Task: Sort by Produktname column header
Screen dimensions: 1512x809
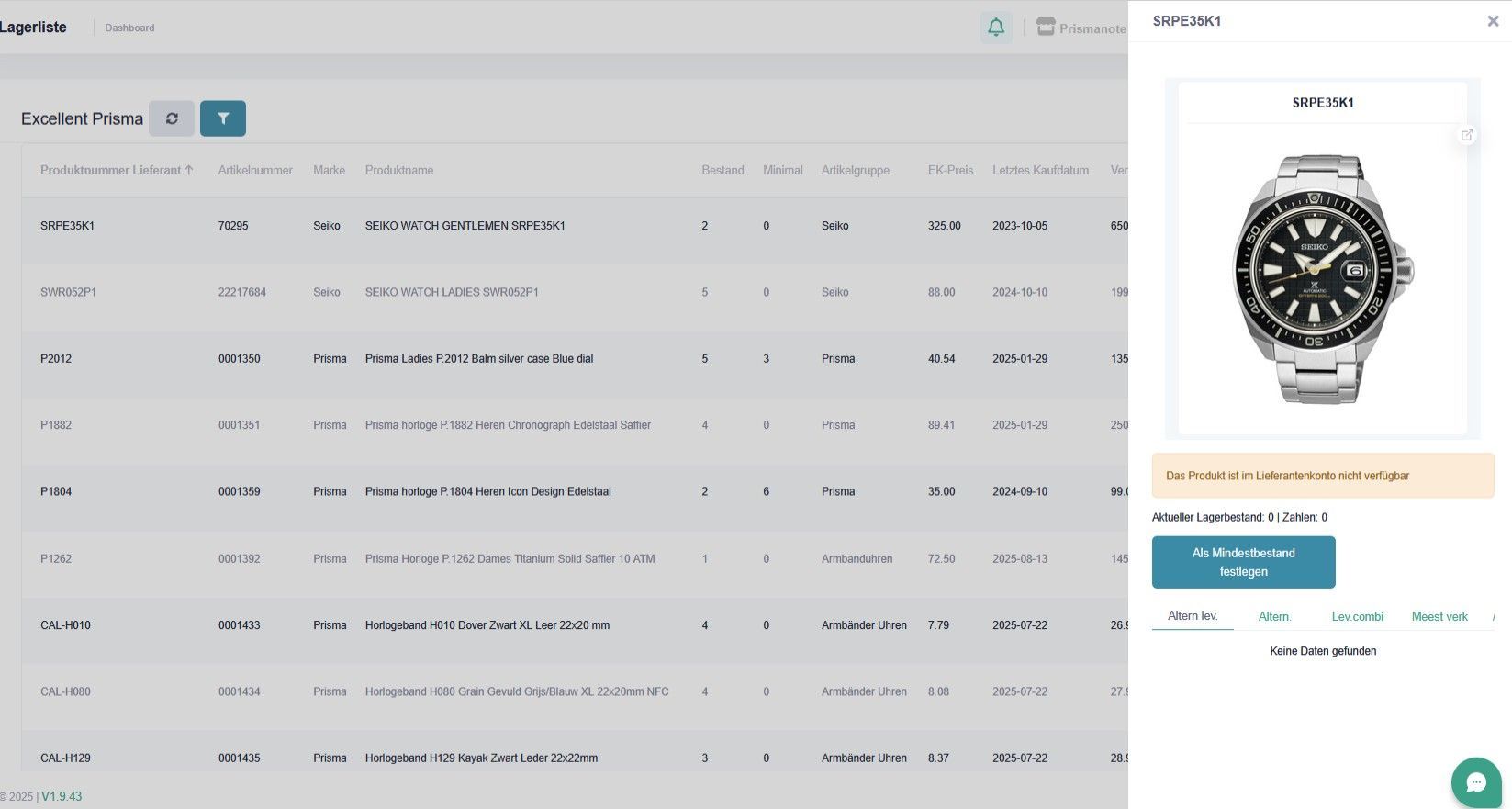Action: (399, 170)
